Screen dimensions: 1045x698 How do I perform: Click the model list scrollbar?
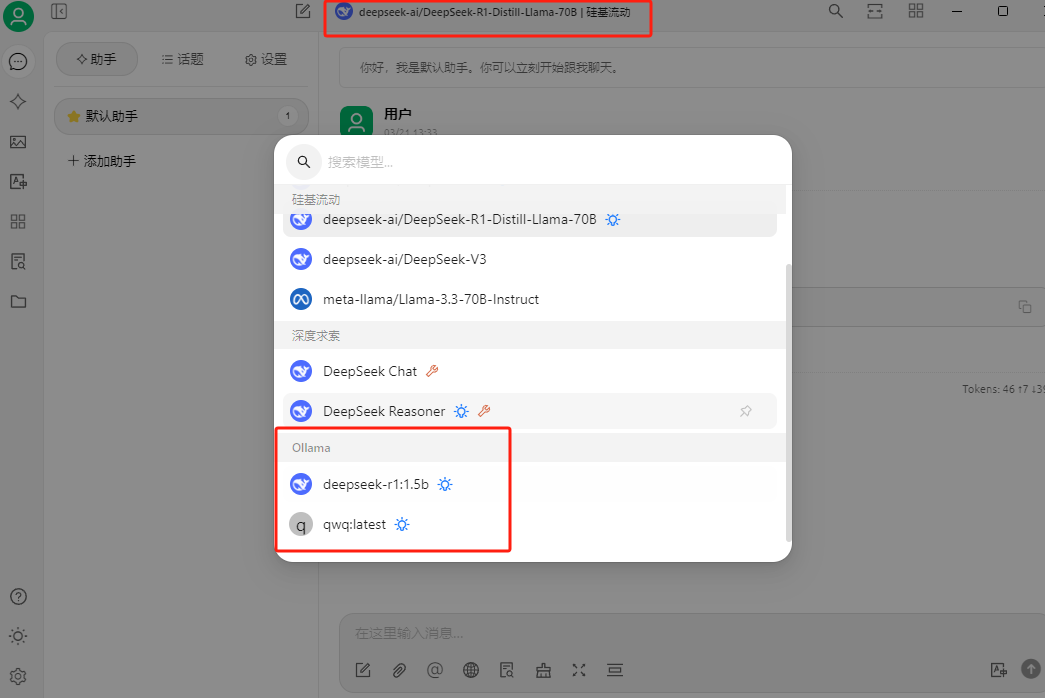point(788,402)
